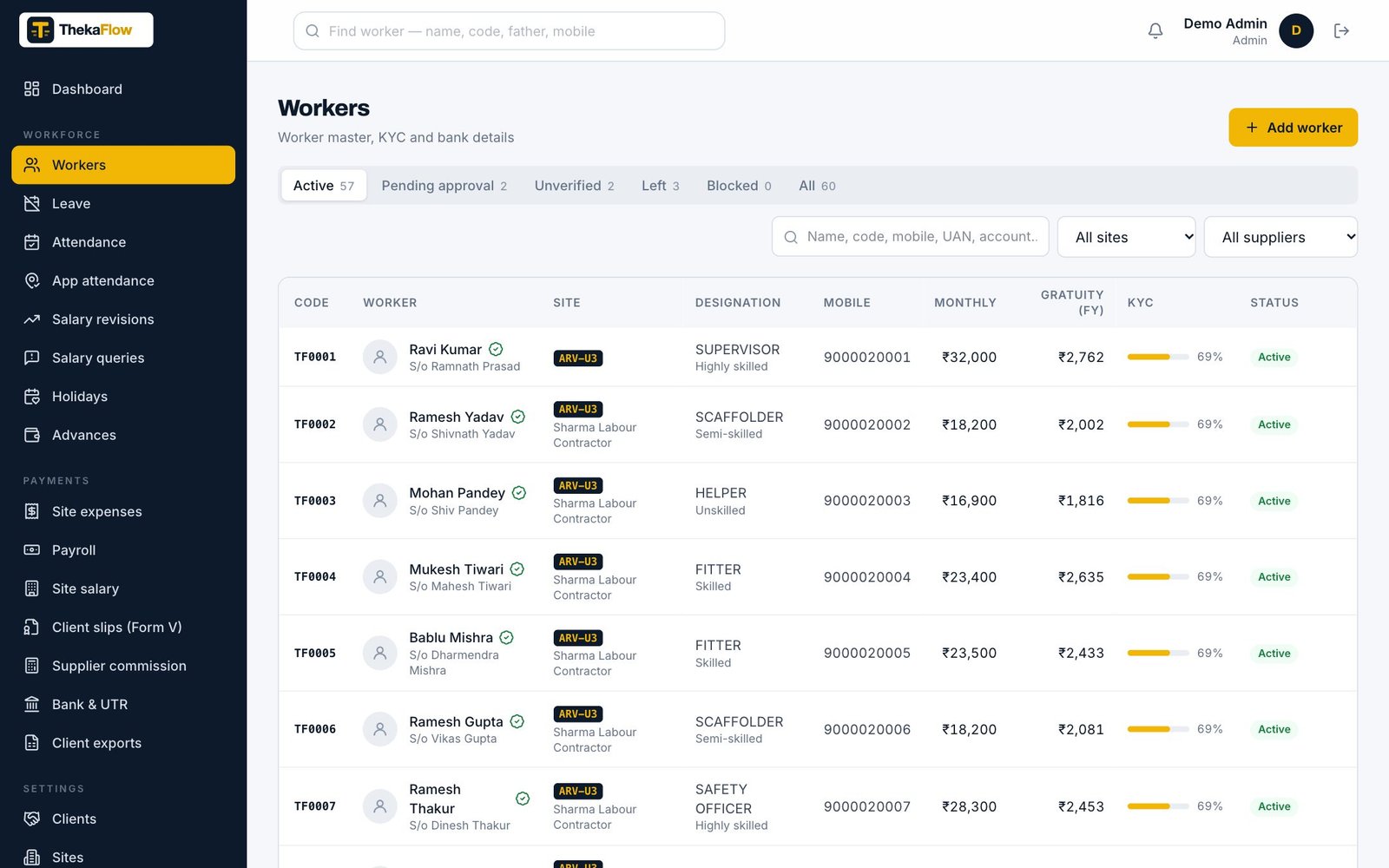Focus the Find worker global search box
Screen dimensions: 1389x868
509,31
